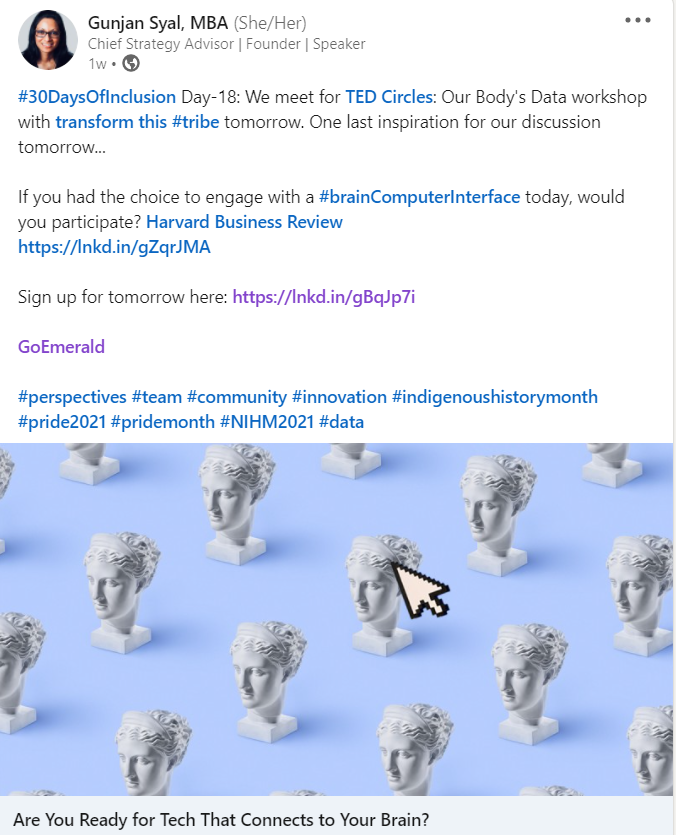Open the transform this company link
Screen dimensions: 676x835
pos(111,122)
